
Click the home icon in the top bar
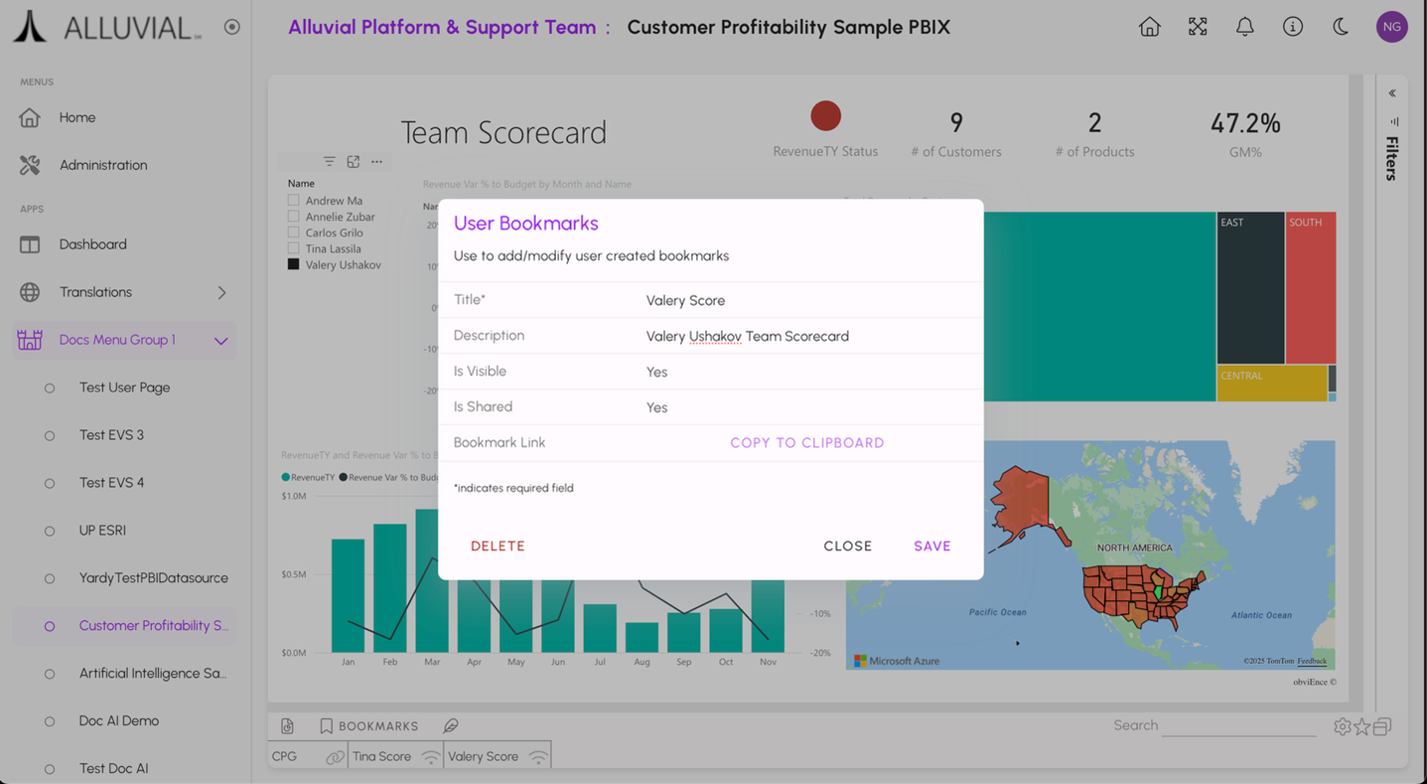pos(1149,27)
